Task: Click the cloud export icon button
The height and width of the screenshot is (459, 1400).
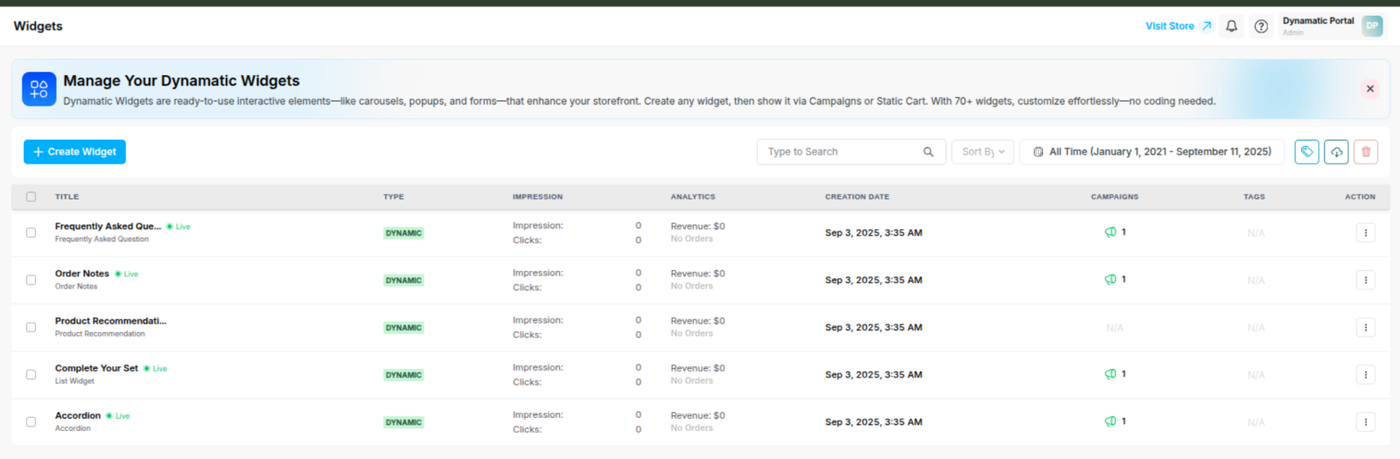Action: 1336,152
